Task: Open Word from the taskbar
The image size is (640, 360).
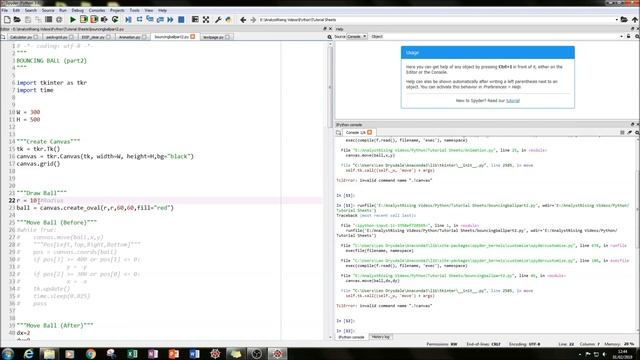Action: pos(194,353)
